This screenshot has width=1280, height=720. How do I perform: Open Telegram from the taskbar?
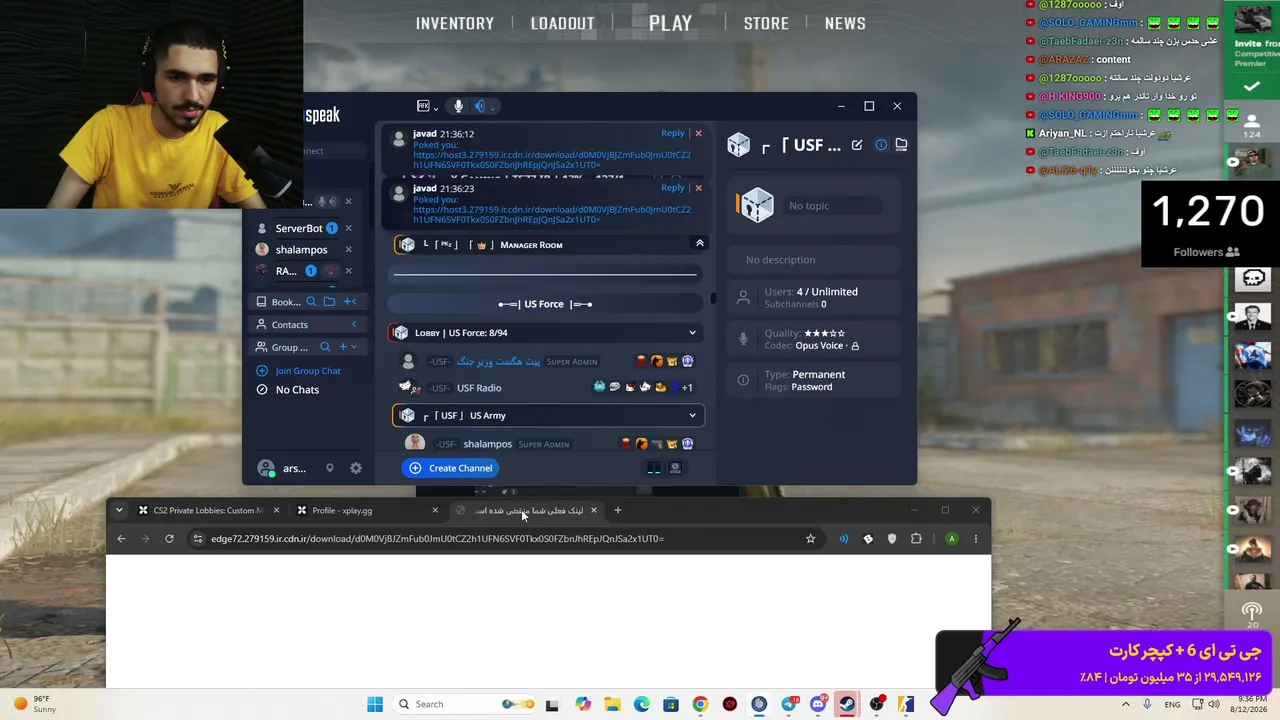pyautogui.click(x=789, y=704)
